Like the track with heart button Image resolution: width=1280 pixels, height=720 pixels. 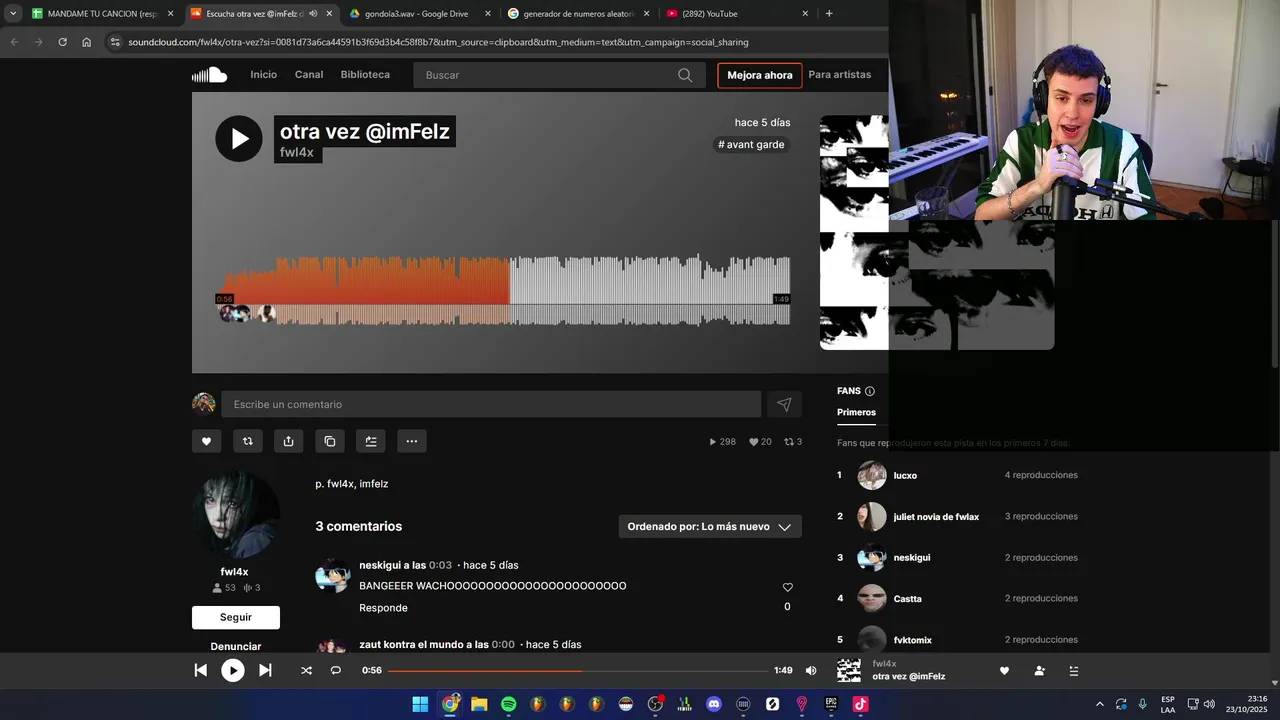(x=206, y=441)
